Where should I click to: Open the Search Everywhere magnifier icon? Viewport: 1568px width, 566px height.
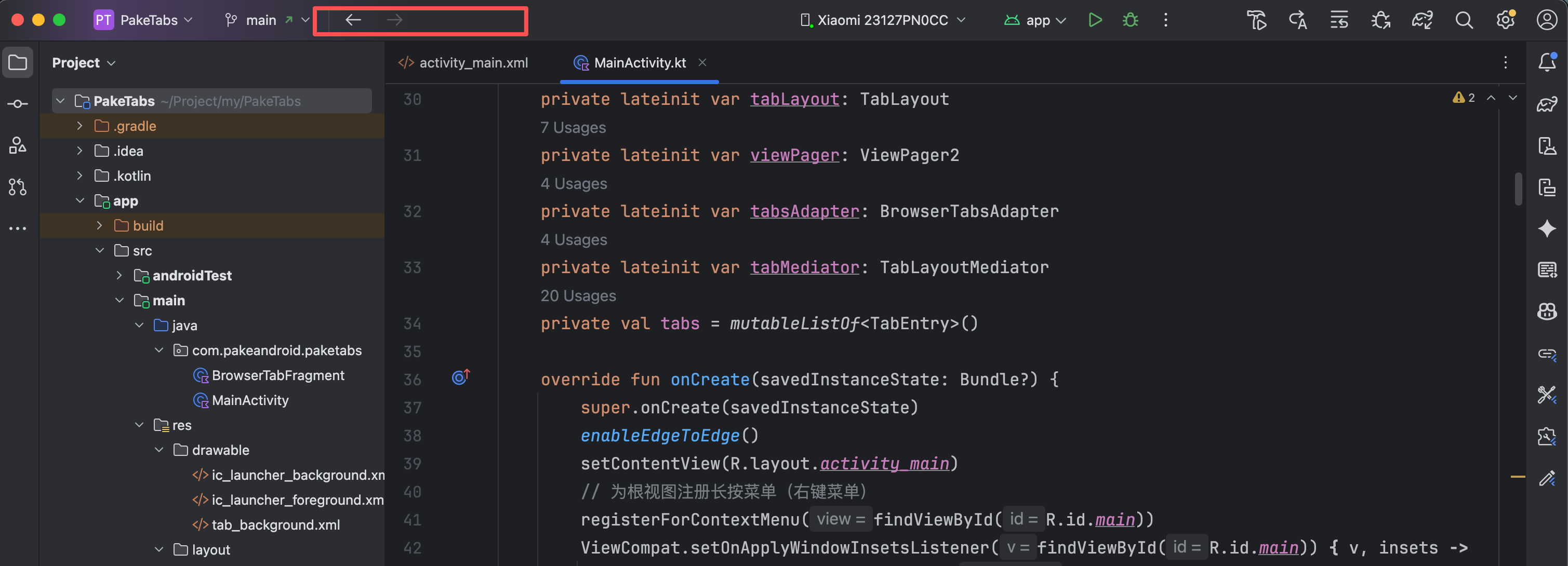(1464, 20)
